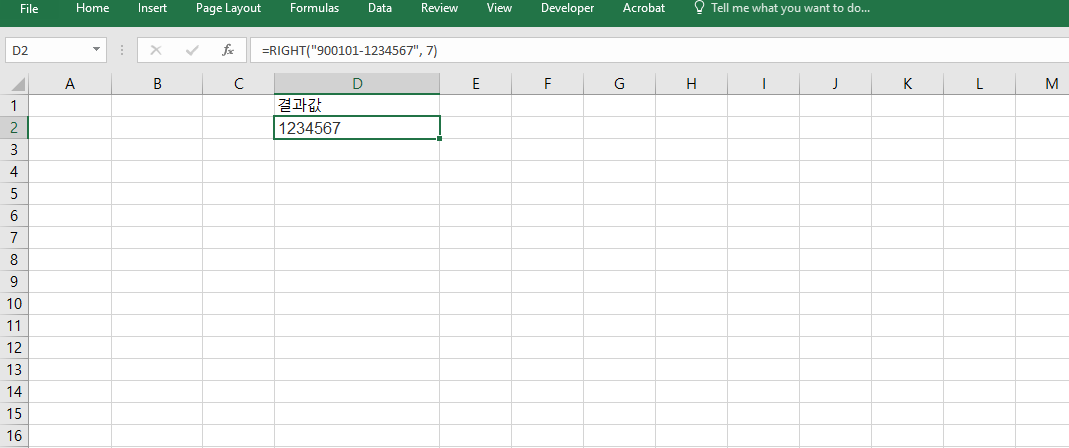Select row 4 header

[14, 171]
